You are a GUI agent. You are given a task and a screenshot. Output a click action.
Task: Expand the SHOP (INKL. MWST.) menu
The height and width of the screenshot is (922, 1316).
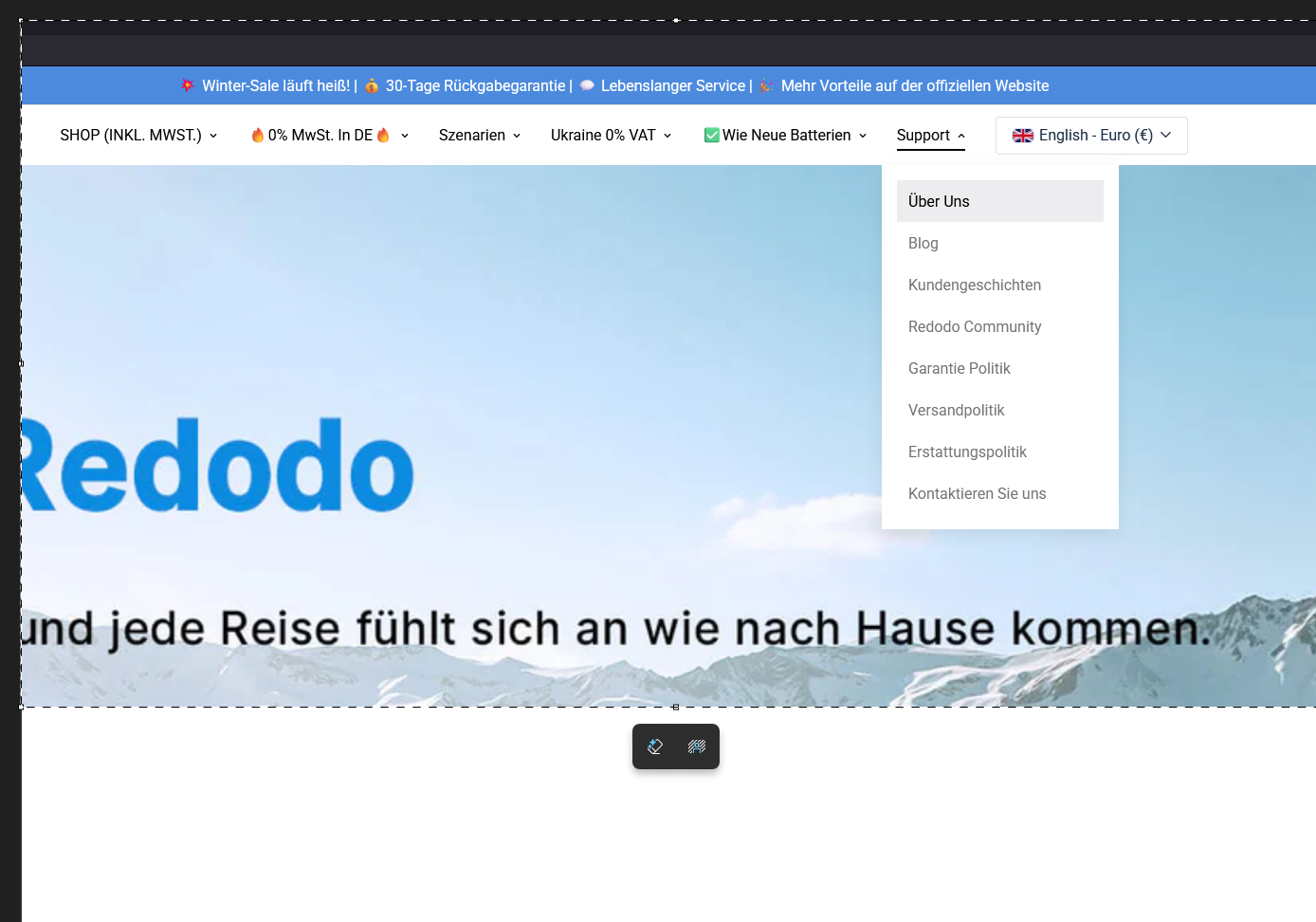coord(138,135)
